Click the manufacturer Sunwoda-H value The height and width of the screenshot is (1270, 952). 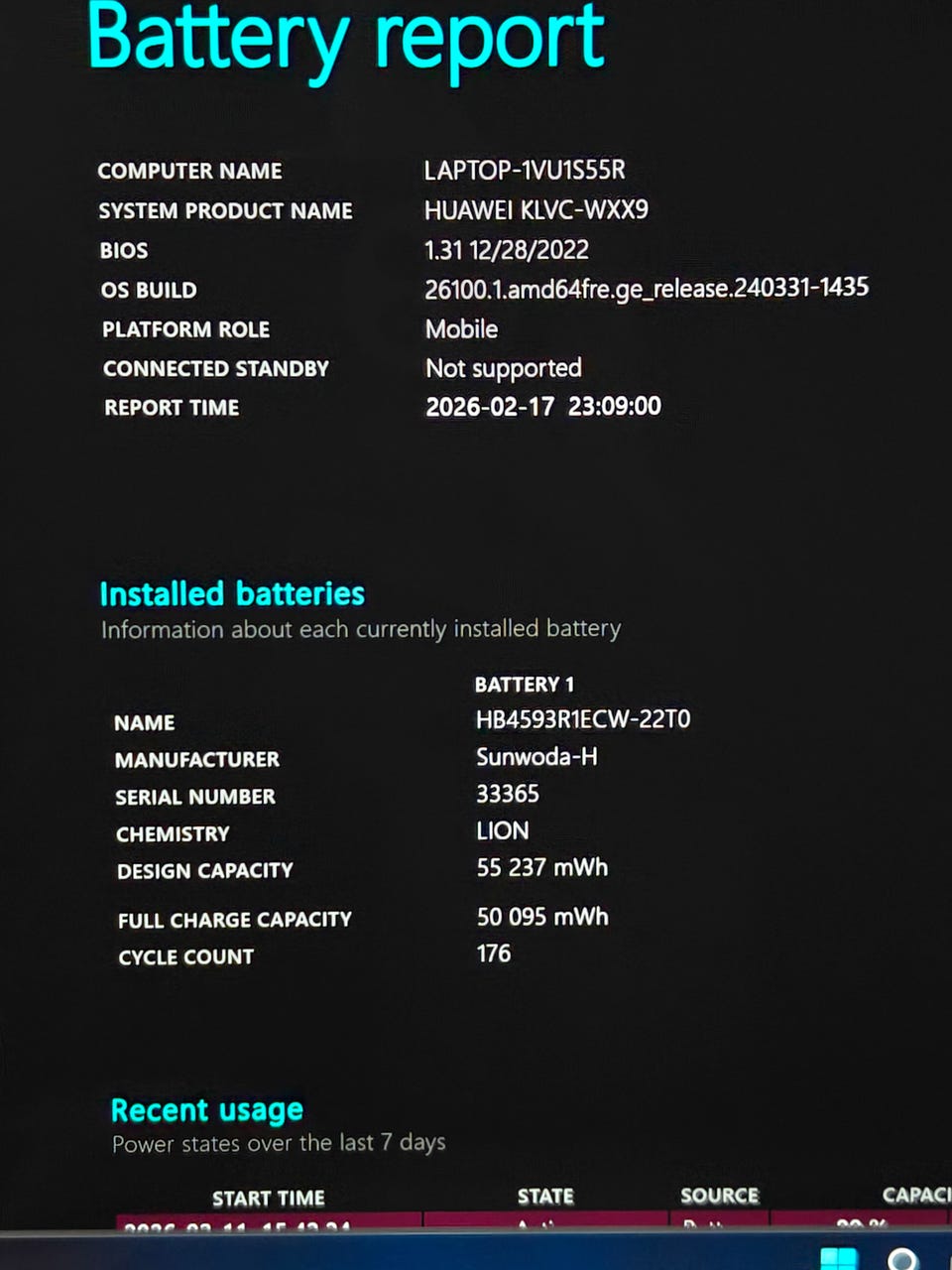[x=536, y=757]
